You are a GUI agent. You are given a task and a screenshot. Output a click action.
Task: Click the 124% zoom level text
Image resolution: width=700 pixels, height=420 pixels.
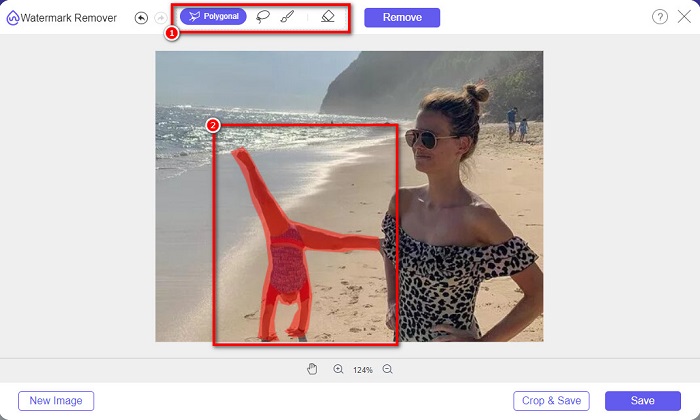coord(362,370)
